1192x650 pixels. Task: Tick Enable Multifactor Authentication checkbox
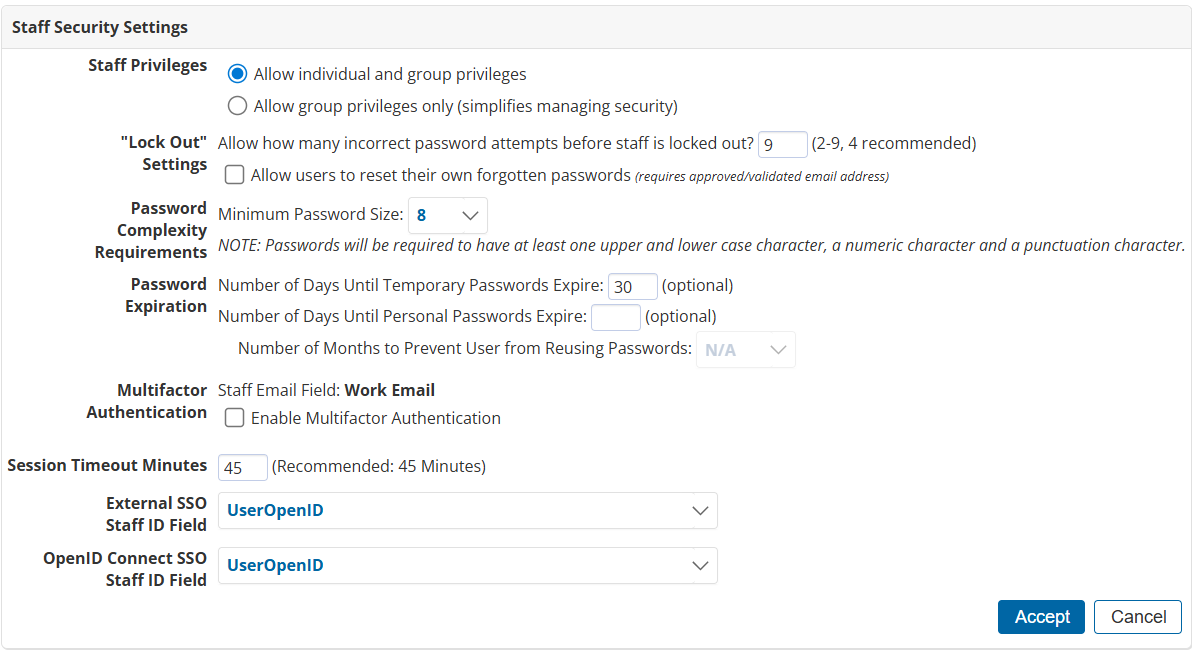235,418
